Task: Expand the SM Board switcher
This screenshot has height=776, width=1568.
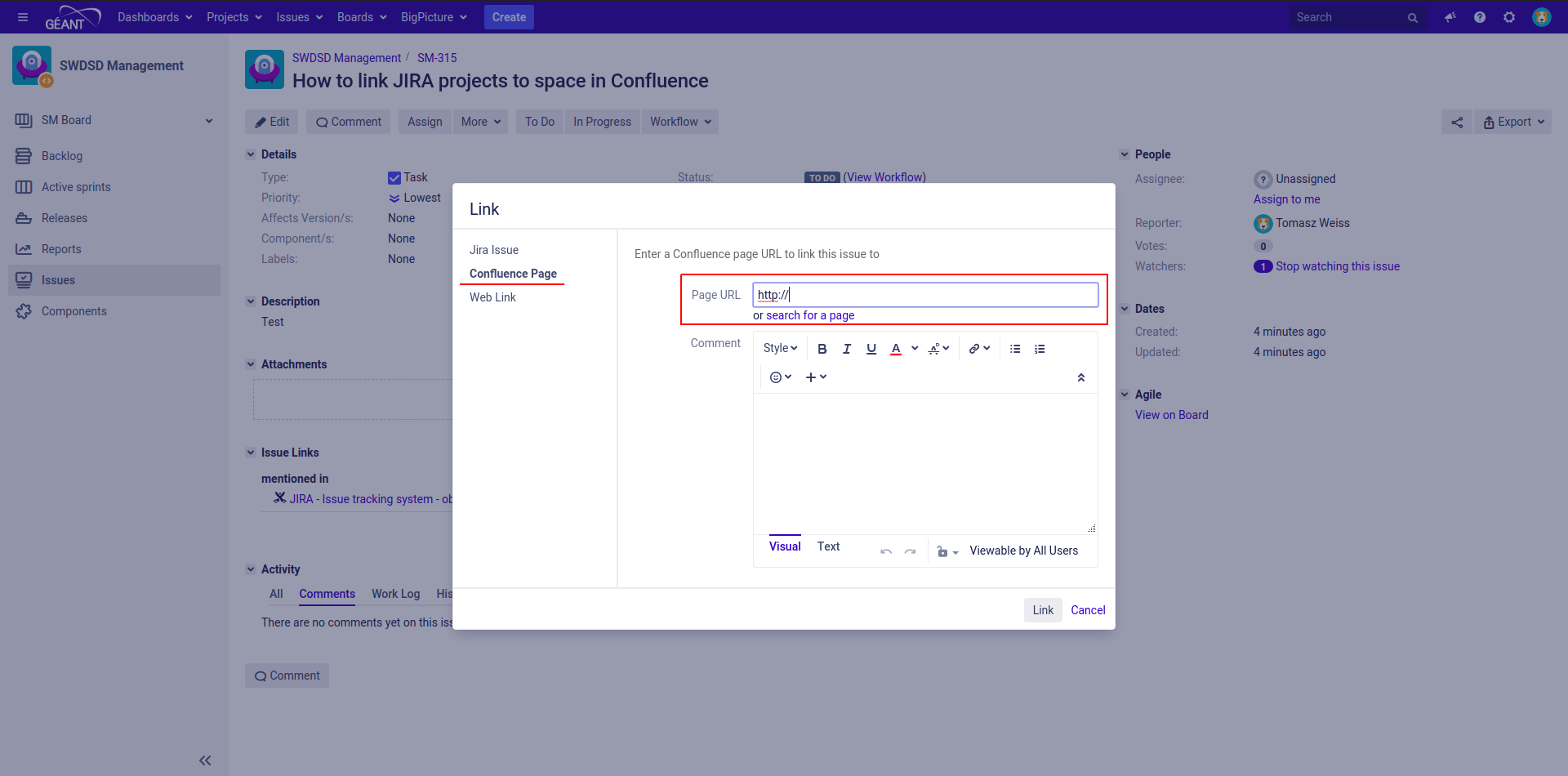Action: (x=209, y=121)
